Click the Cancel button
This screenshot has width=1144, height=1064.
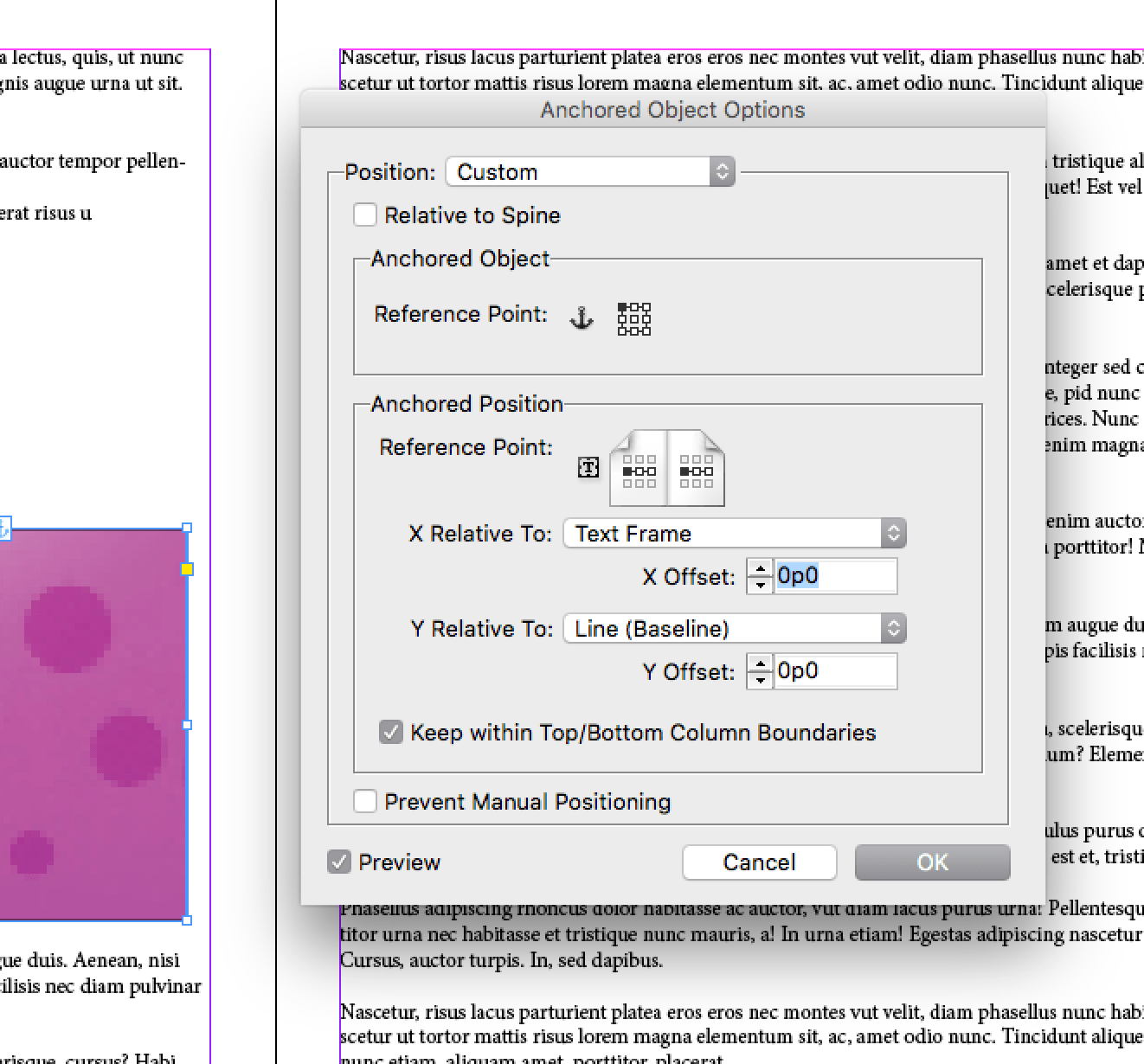[x=759, y=862]
